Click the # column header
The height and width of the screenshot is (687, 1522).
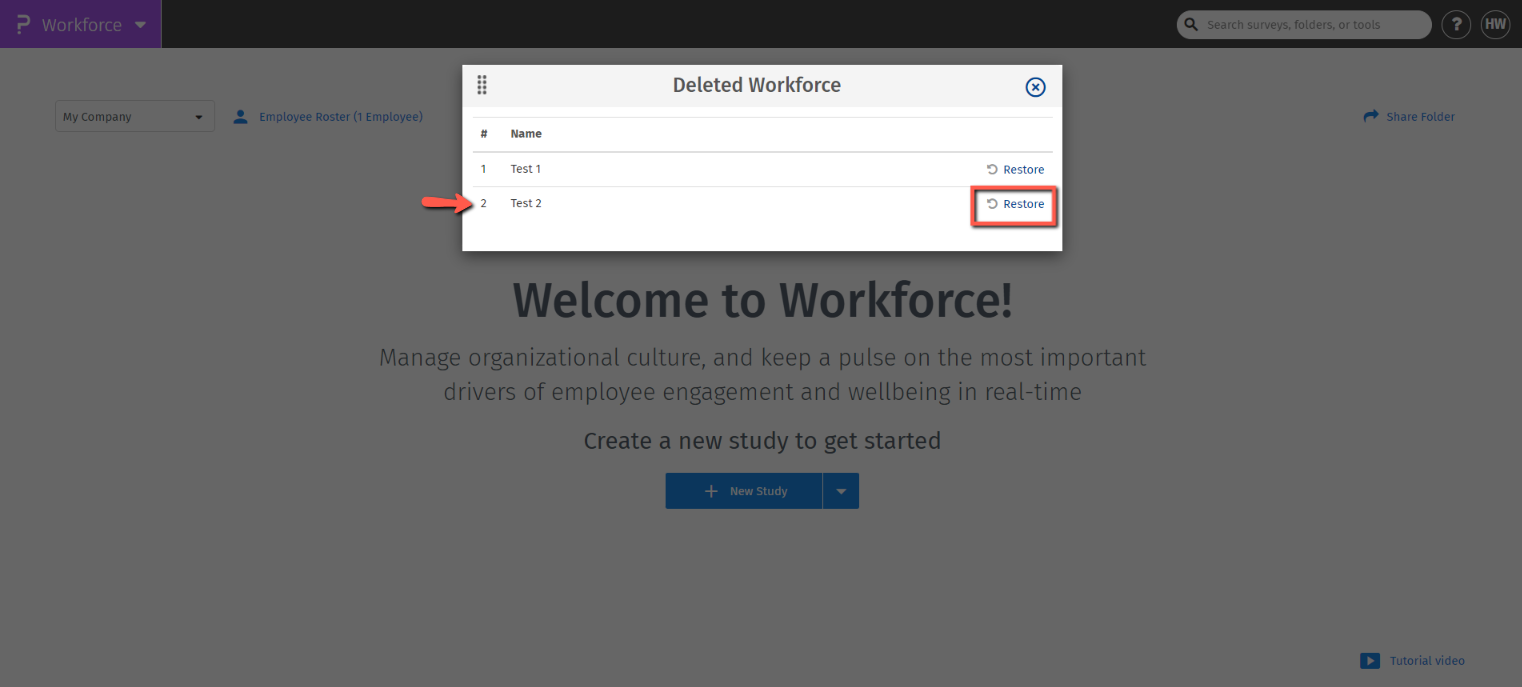484,133
